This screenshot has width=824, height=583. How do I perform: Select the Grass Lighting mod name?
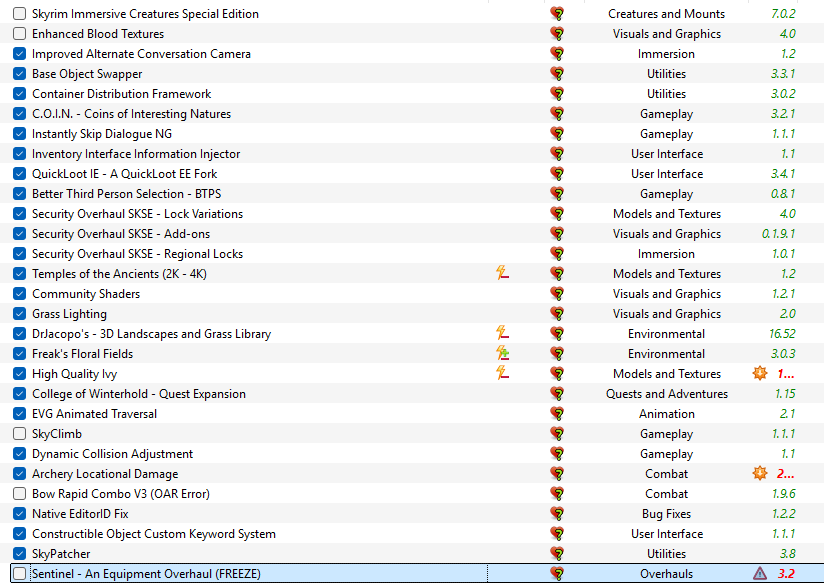(x=69, y=314)
